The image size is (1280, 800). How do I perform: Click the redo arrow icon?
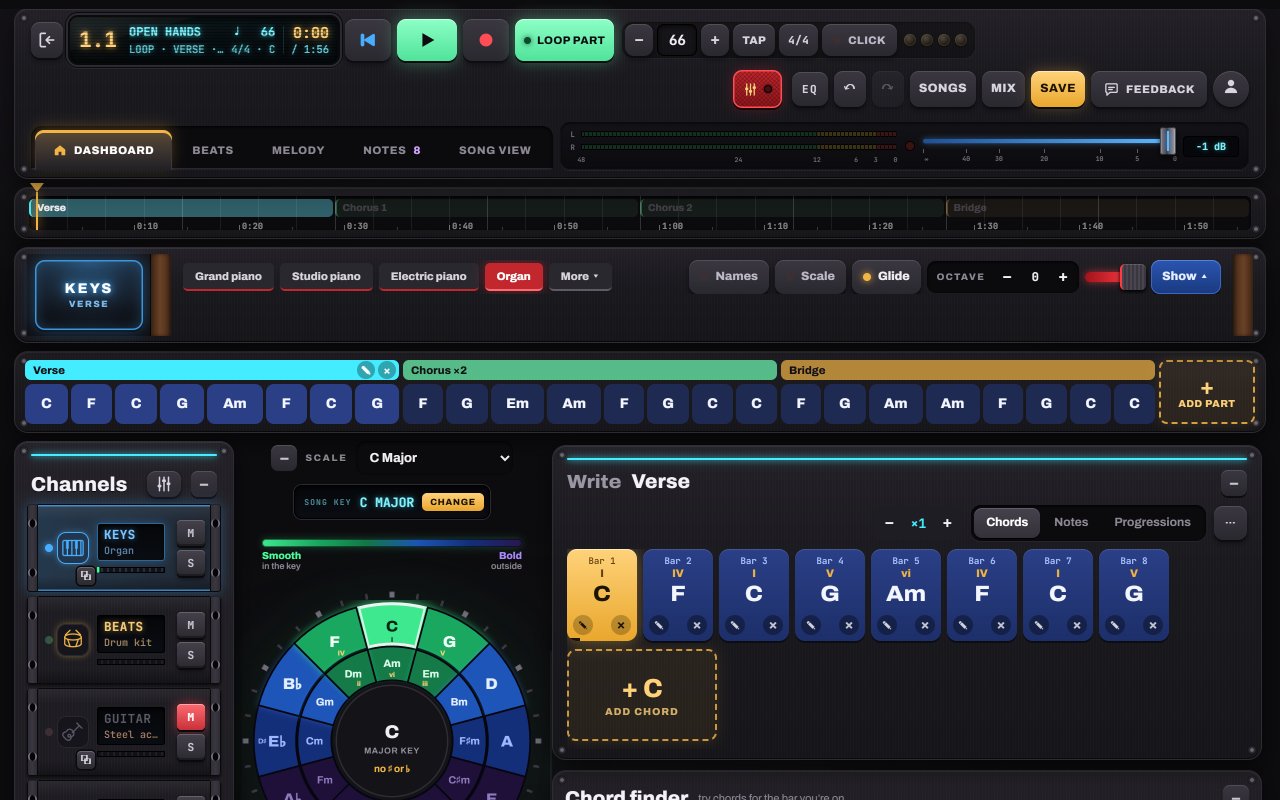pyautogui.click(x=887, y=88)
